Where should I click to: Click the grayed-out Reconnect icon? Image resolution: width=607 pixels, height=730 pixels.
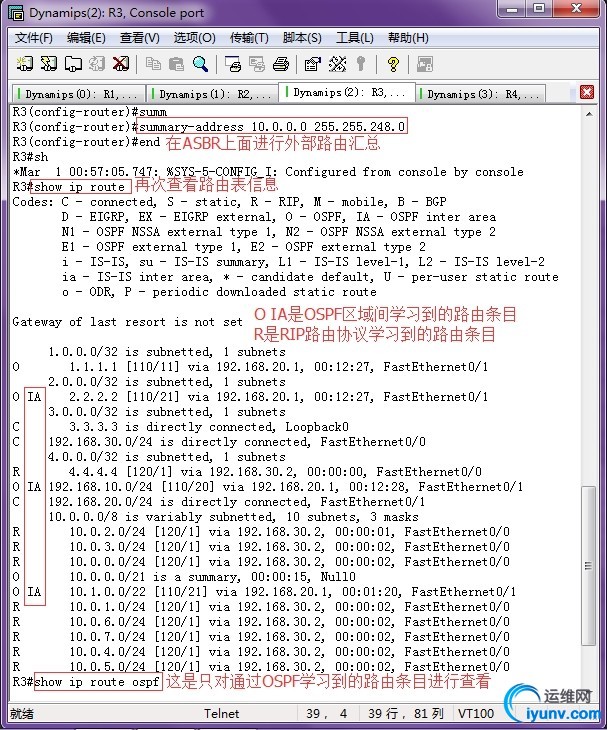pos(97,64)
